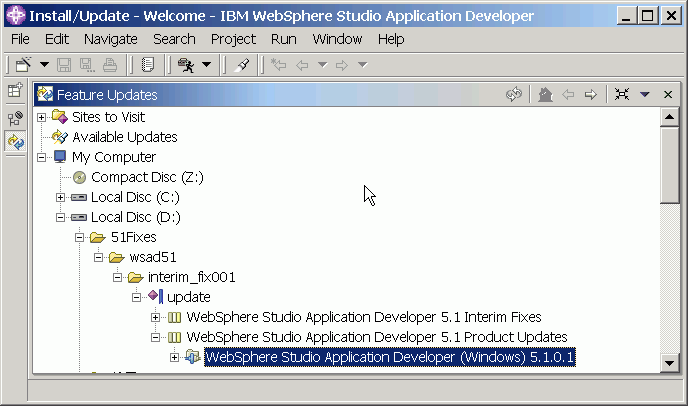The height and width of the screenshot is (406, 688).
Task: Collapse the wsad51 folder
Action: [99, 257]
